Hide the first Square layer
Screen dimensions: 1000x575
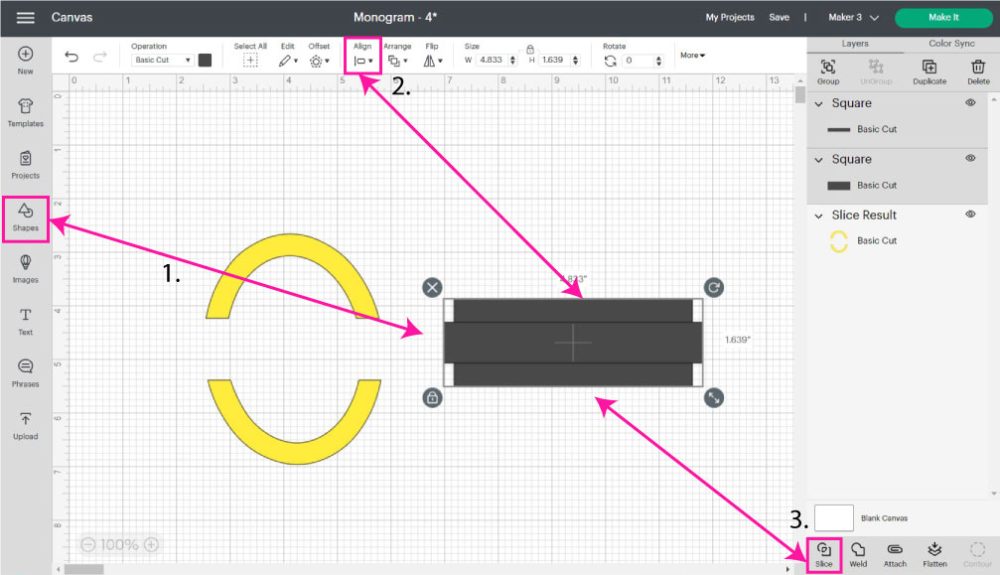(969, 103)
